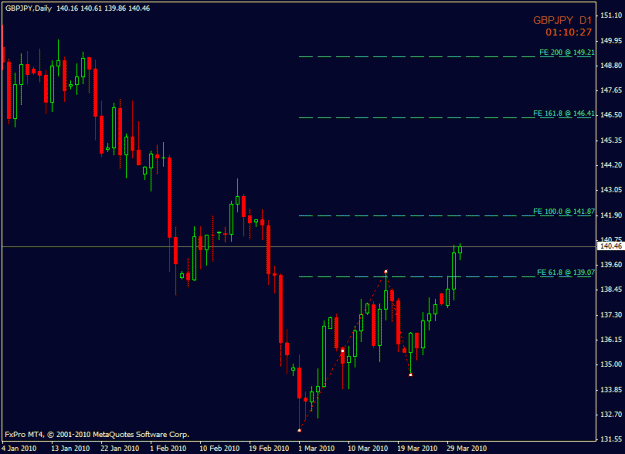Click the 137.30 price axis value

pyautogui.click(x=611, y=315)
